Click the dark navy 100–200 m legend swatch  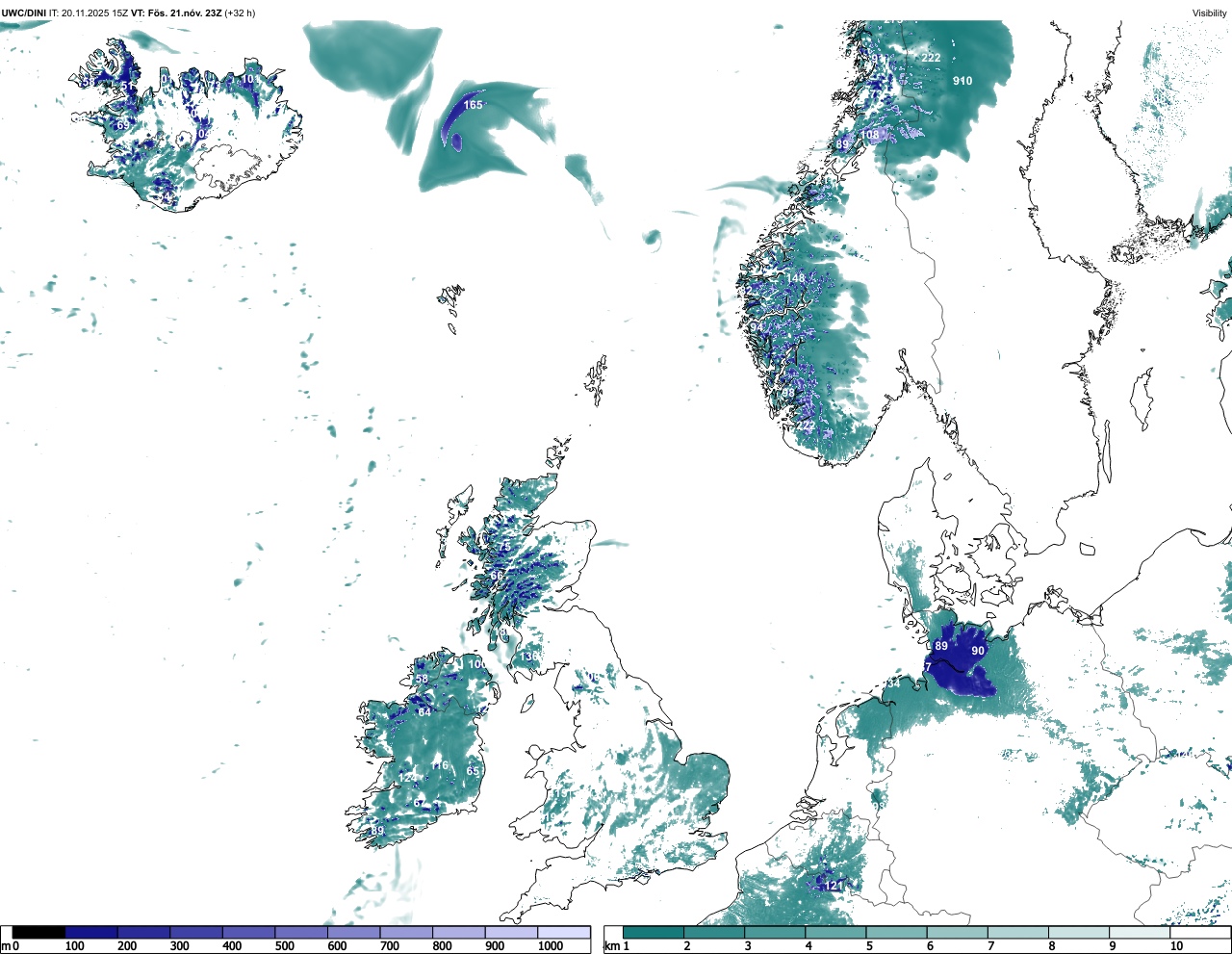[91, 932]
